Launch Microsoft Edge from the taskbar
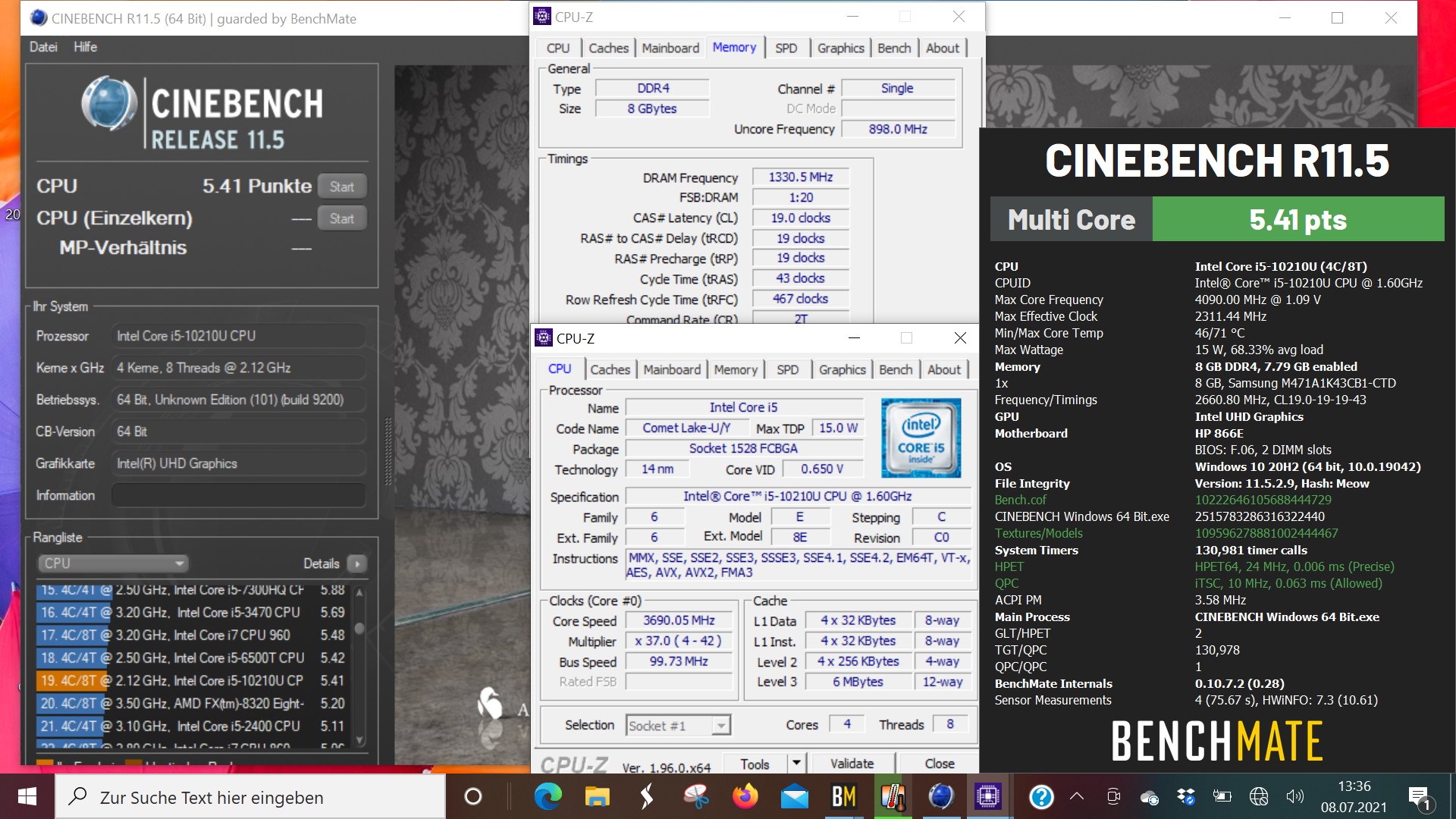1456x819 pixels. 548,797
